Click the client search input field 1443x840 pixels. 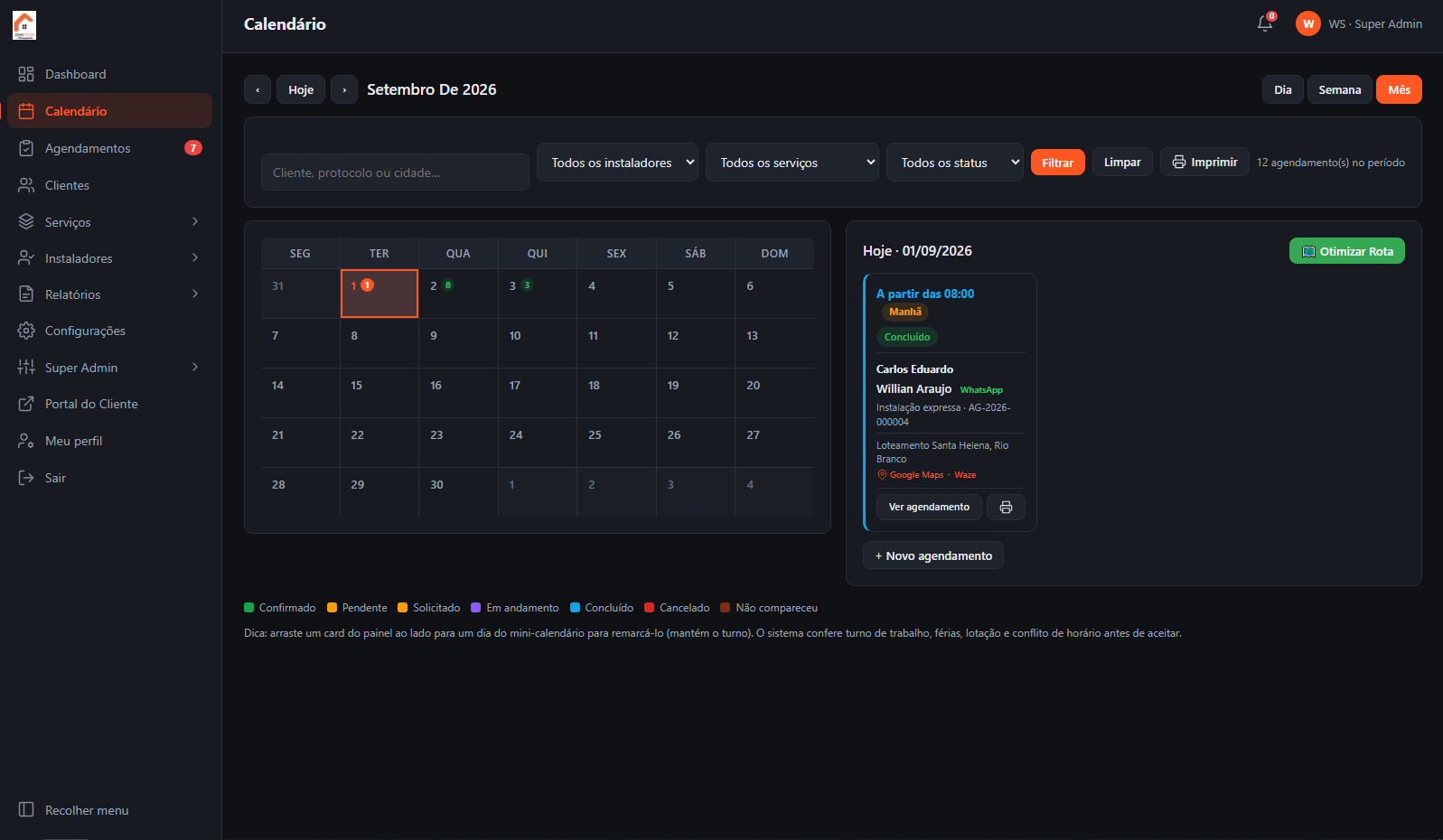point(395,173)
